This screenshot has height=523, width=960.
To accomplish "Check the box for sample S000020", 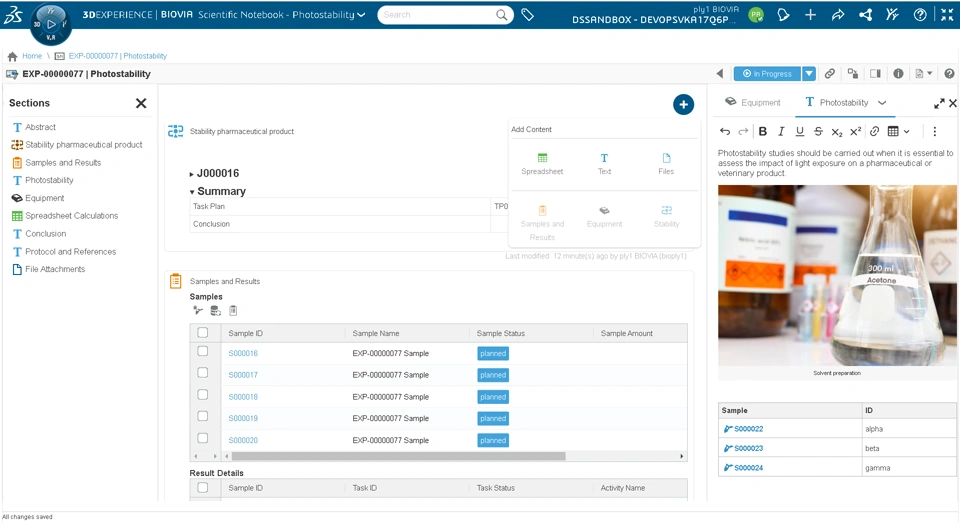I will pos(203,438).
